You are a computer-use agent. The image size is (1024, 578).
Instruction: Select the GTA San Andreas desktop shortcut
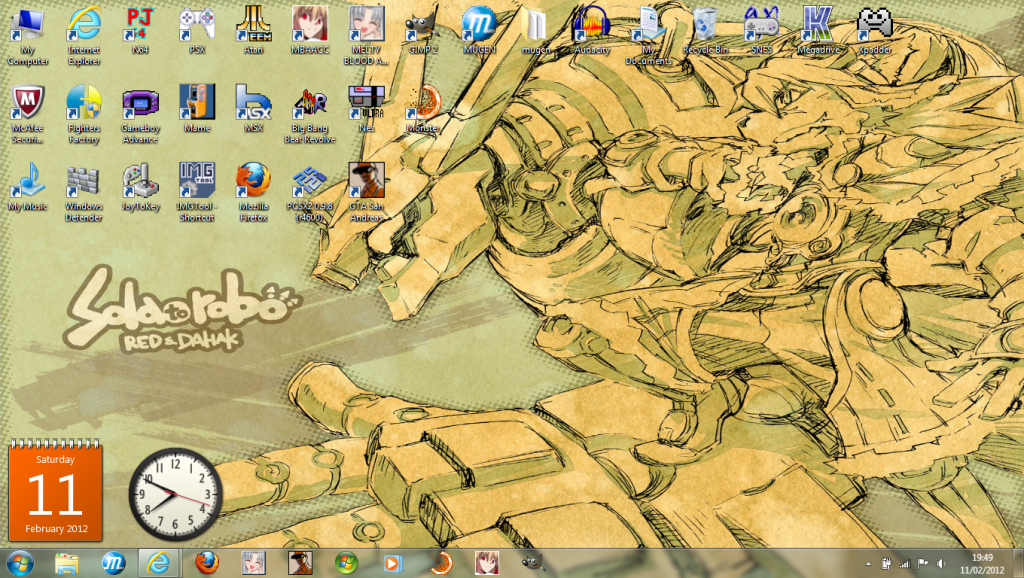coord(366,193)
